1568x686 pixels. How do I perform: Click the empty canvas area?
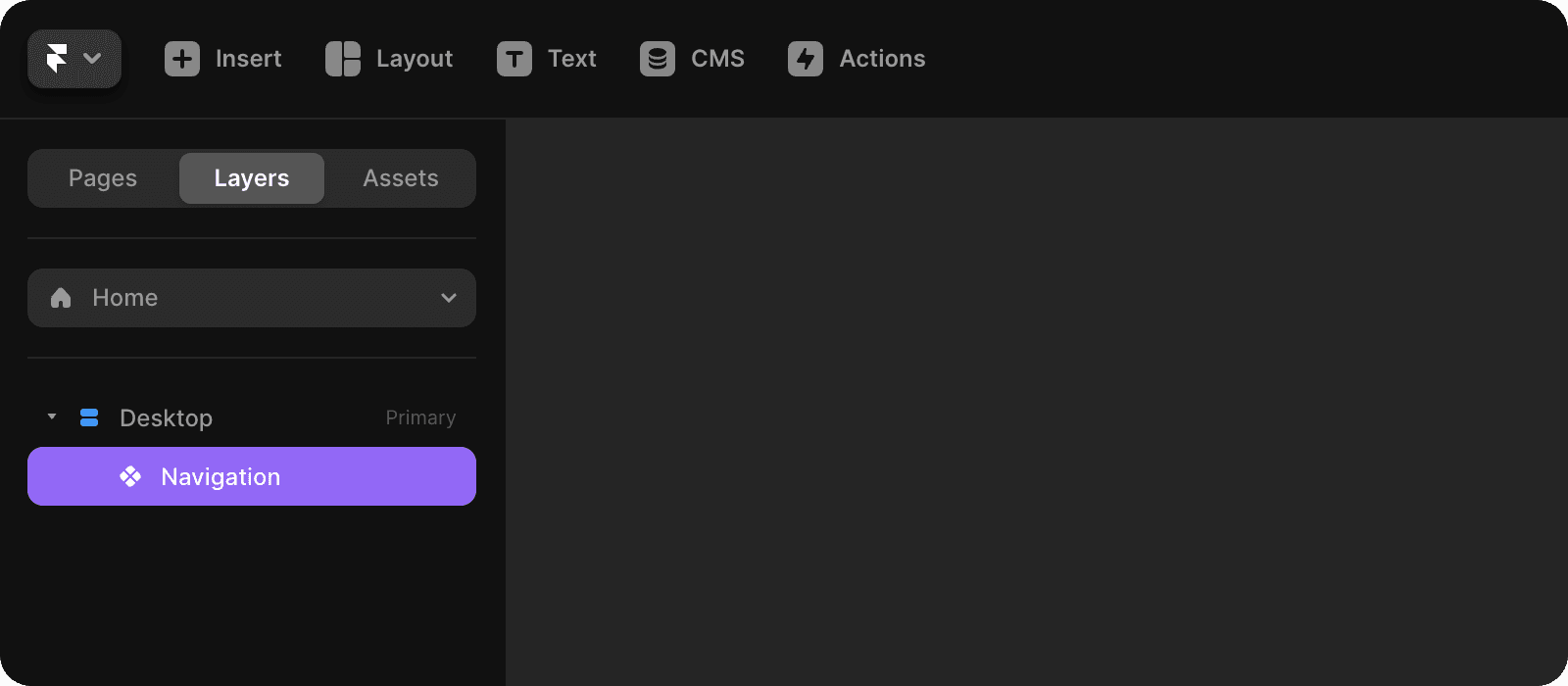1035,402
